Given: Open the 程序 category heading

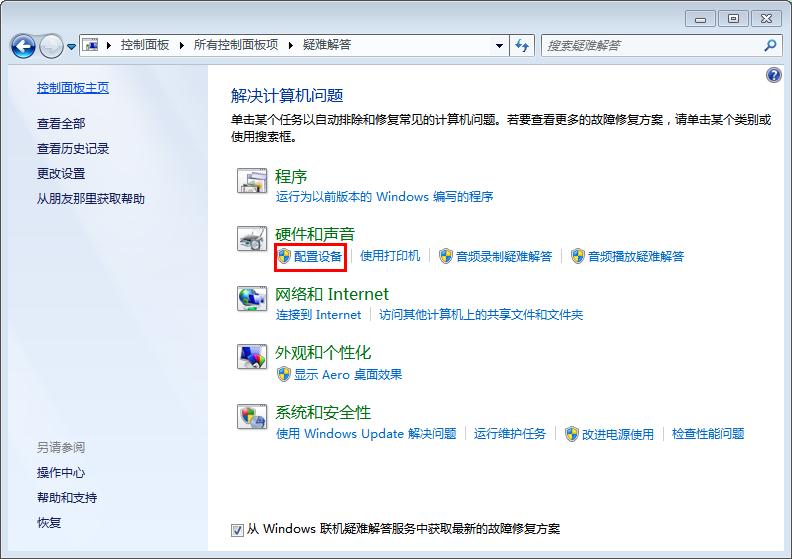Looking at the screenshot, I should coord(291,177).
